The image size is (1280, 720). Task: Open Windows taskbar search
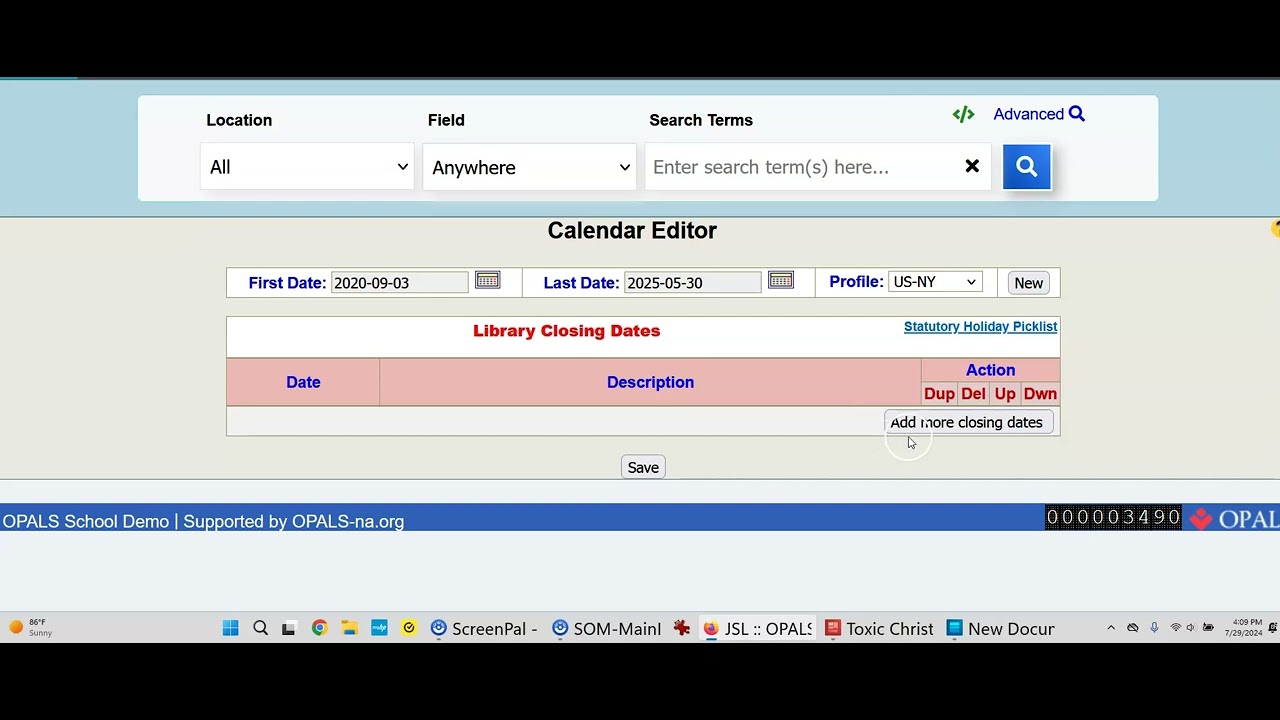[260, 628]
